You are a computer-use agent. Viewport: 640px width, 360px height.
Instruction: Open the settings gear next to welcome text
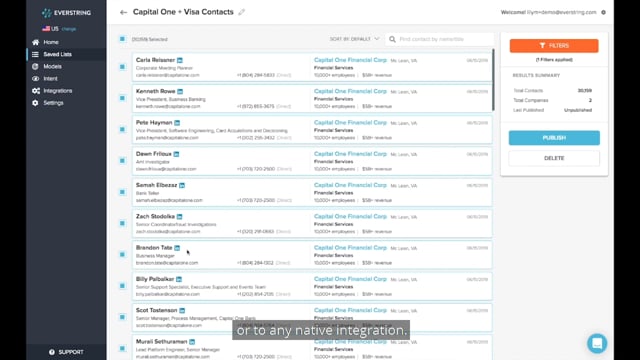[x=603, y=12]
